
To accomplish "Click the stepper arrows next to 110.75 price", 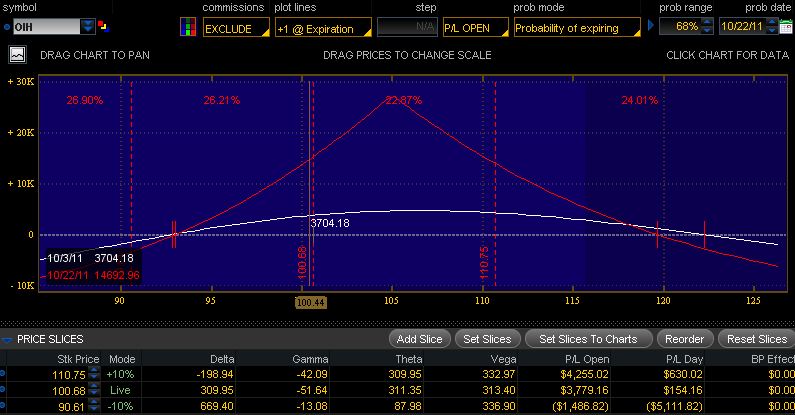I will (94, 374).
